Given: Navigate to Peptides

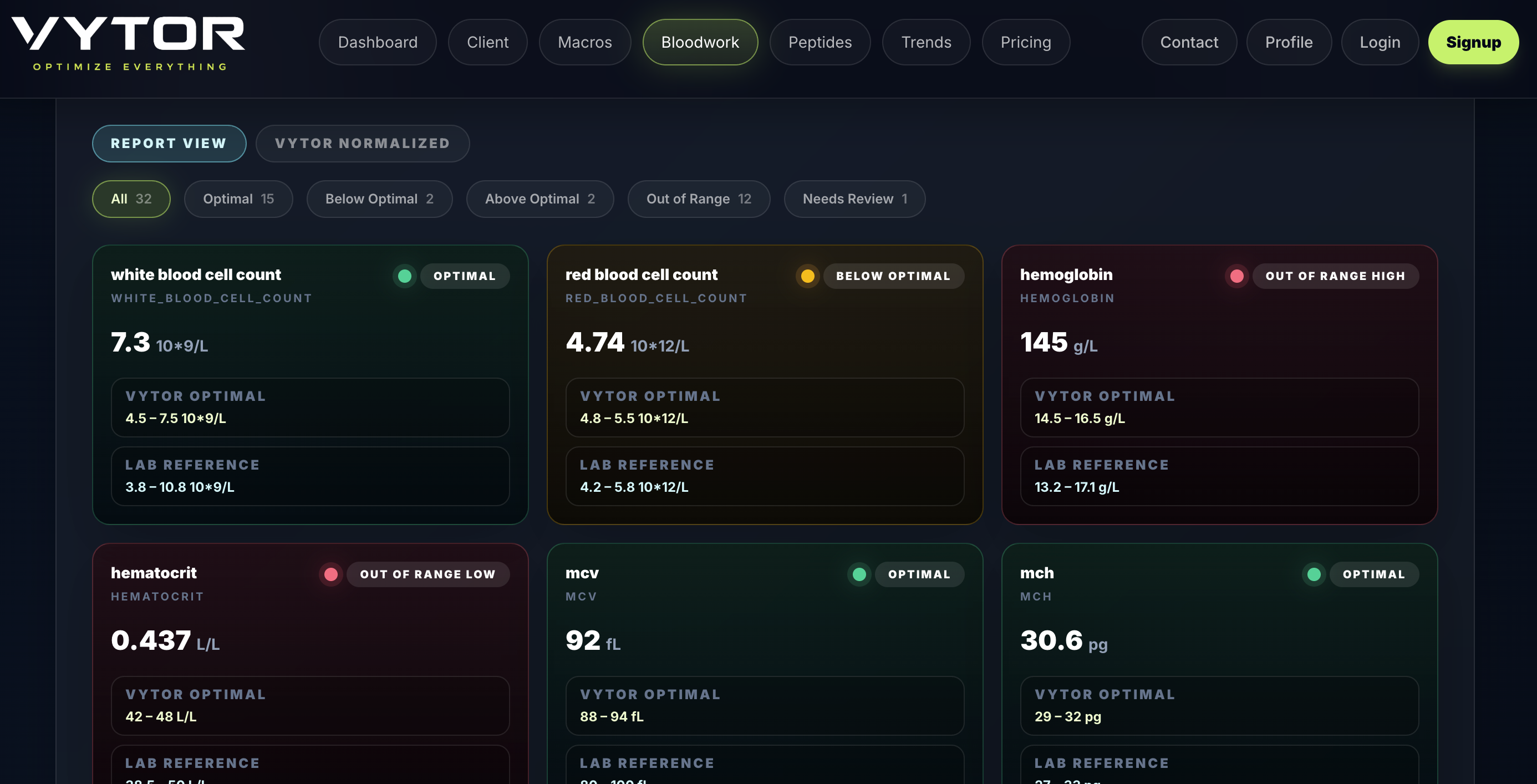Looking at the screenshot, I should tap(820, 42).
